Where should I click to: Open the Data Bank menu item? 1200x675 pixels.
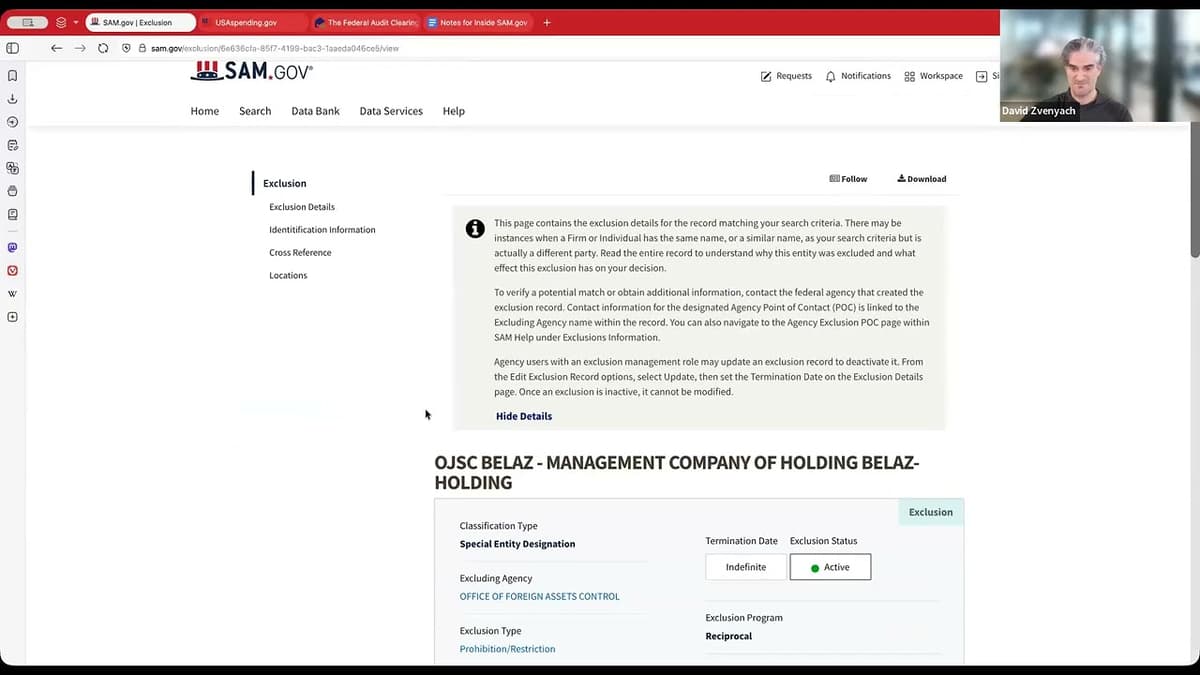pyautogui.click(x=316, y=111)
